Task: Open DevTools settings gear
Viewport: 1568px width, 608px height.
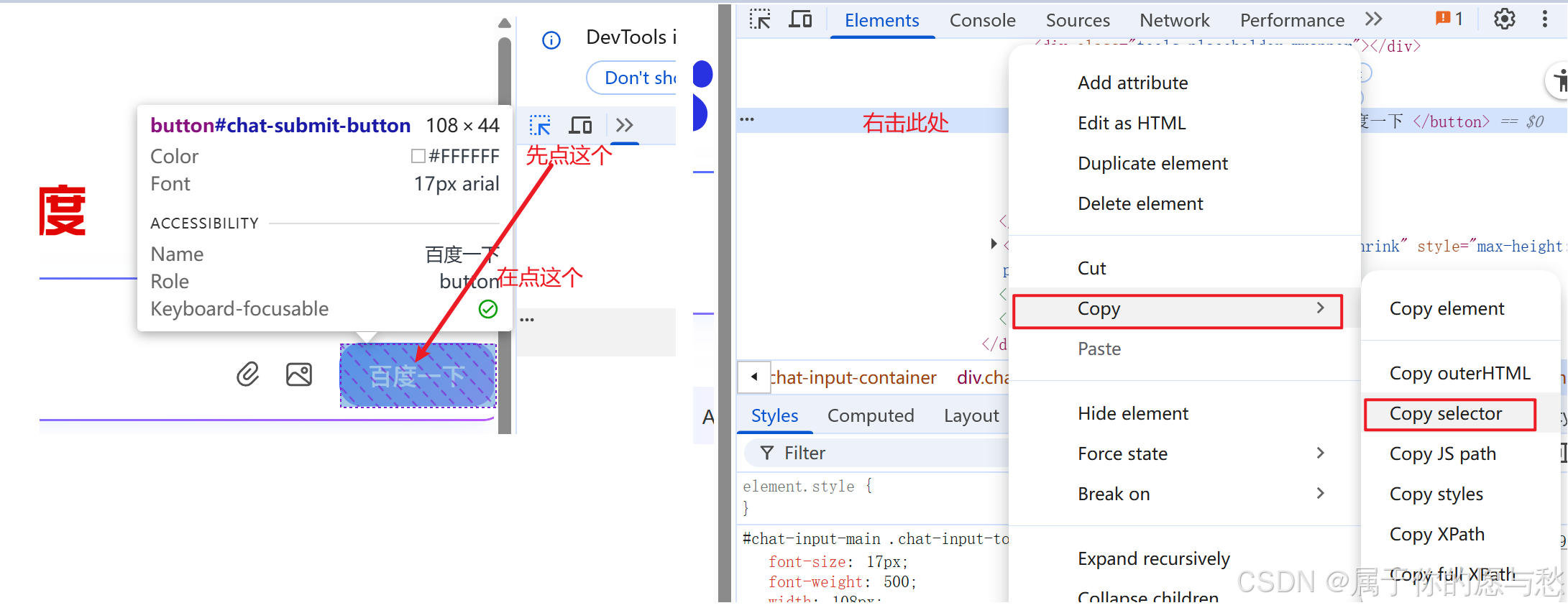Action: 1504,19
